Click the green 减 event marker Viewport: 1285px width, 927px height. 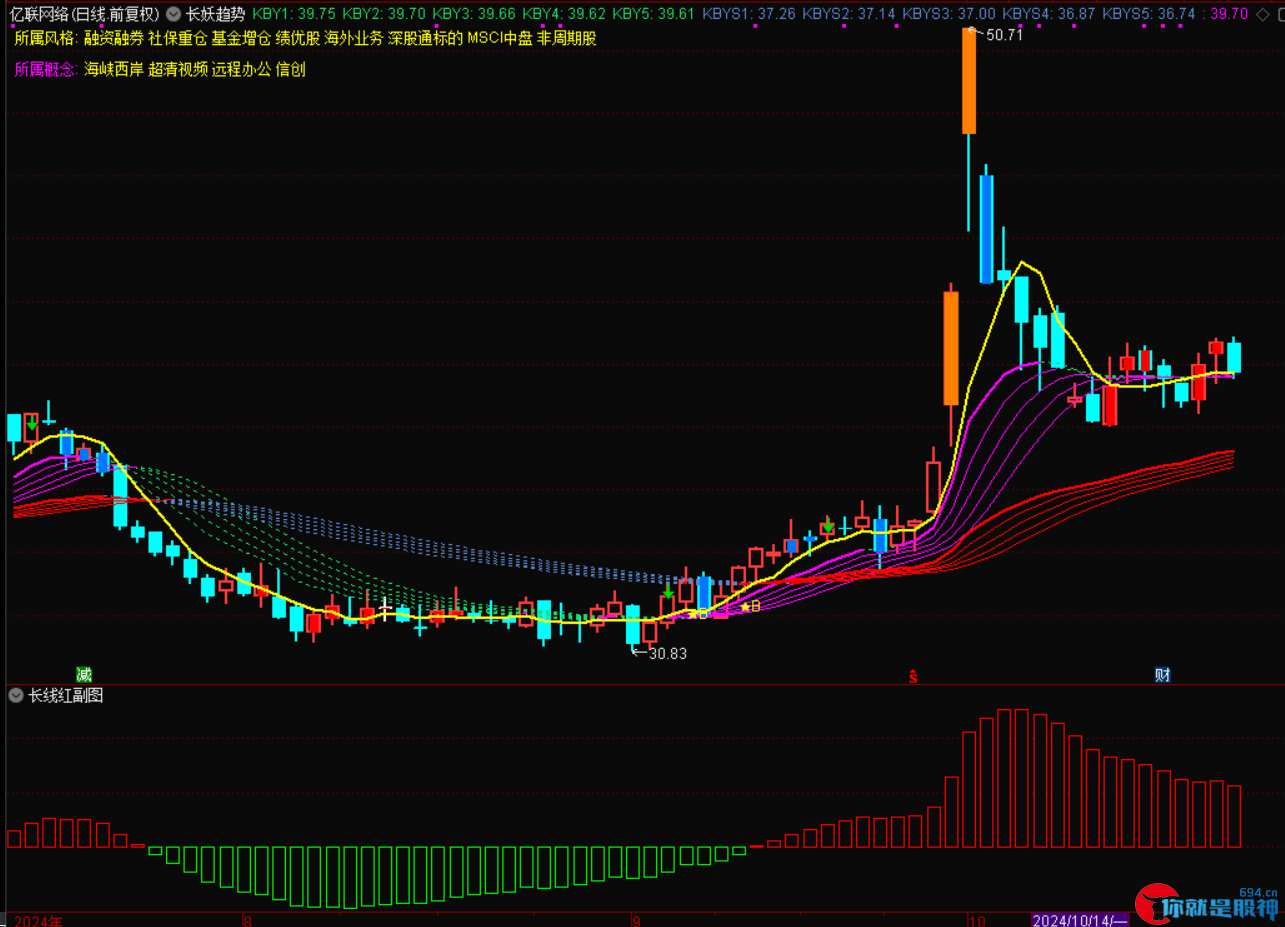[84, 674]
